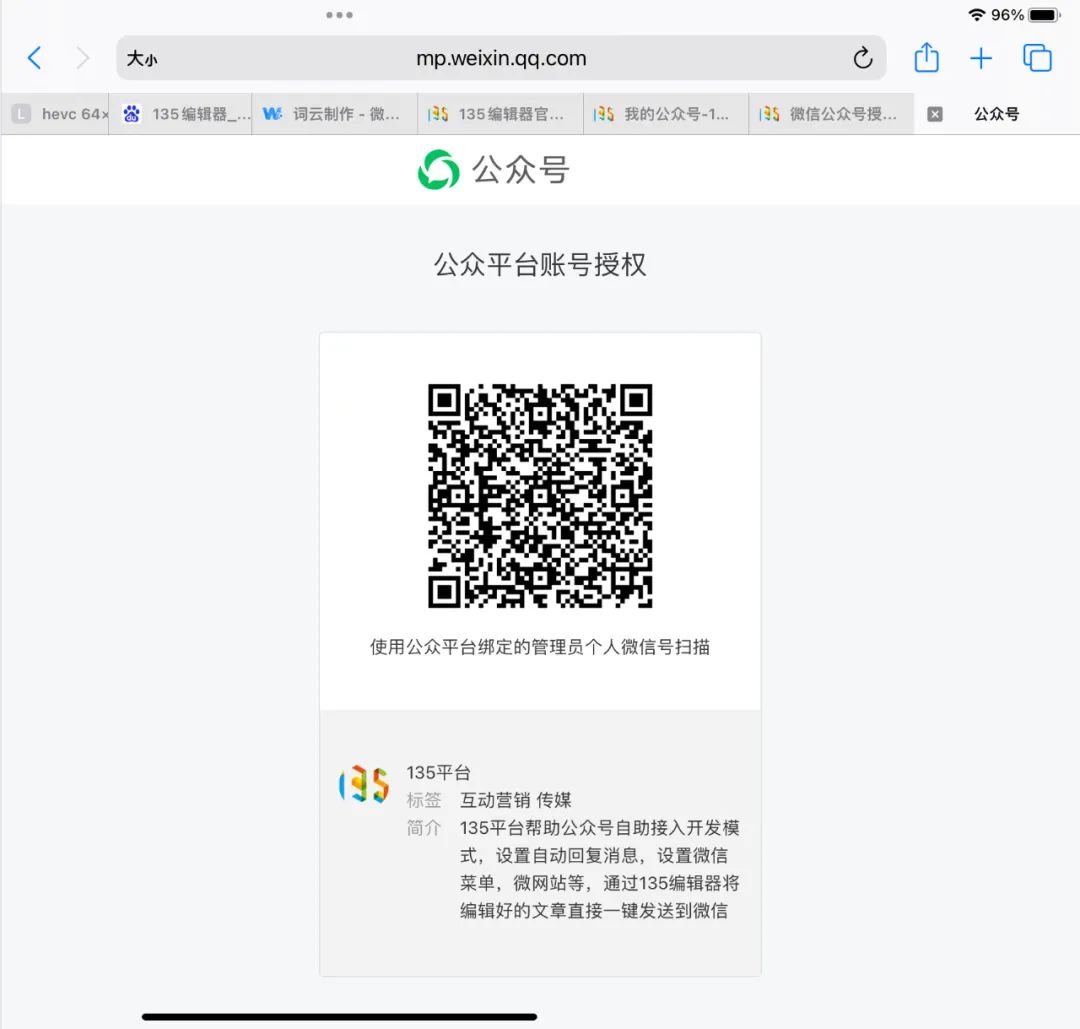Click the 互动营销 传媒 tag text
Viewport: 1080px width, 1029px height.
(516, 800)
